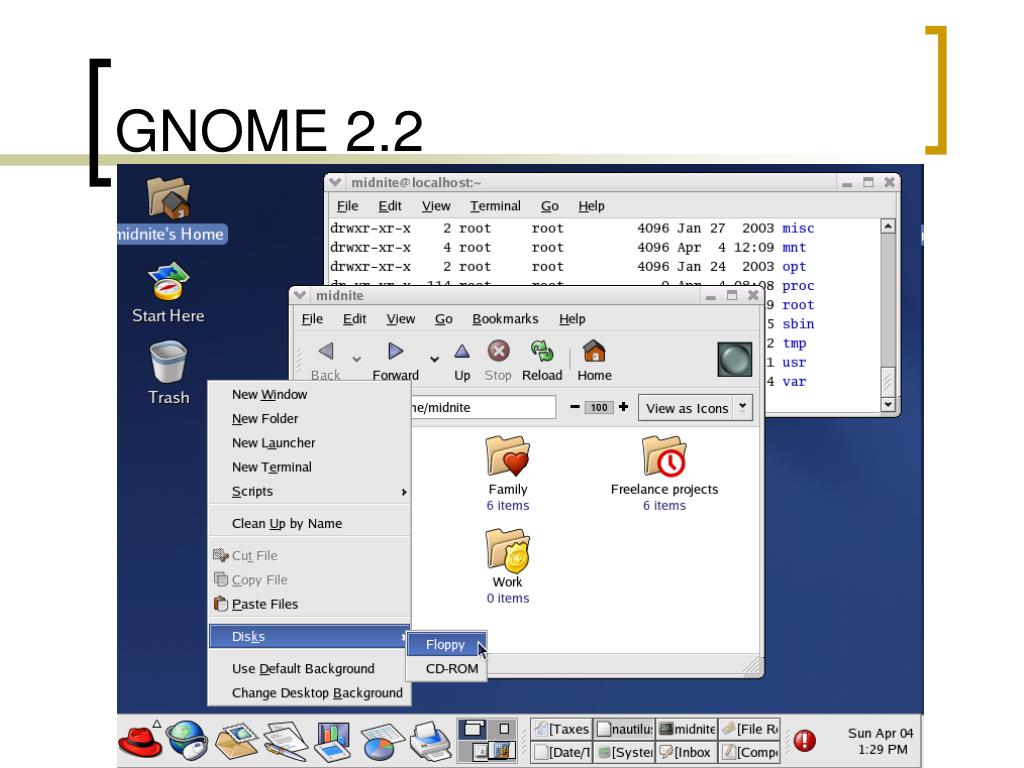This screenshot has height=768, width=1024.
Task: Switch to the first workspace
Action: point(473,728)
